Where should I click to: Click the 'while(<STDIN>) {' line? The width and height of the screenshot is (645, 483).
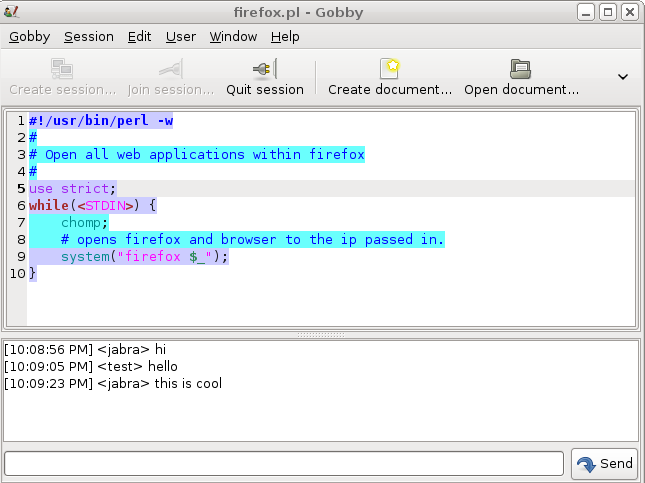(x=93, y=205)
